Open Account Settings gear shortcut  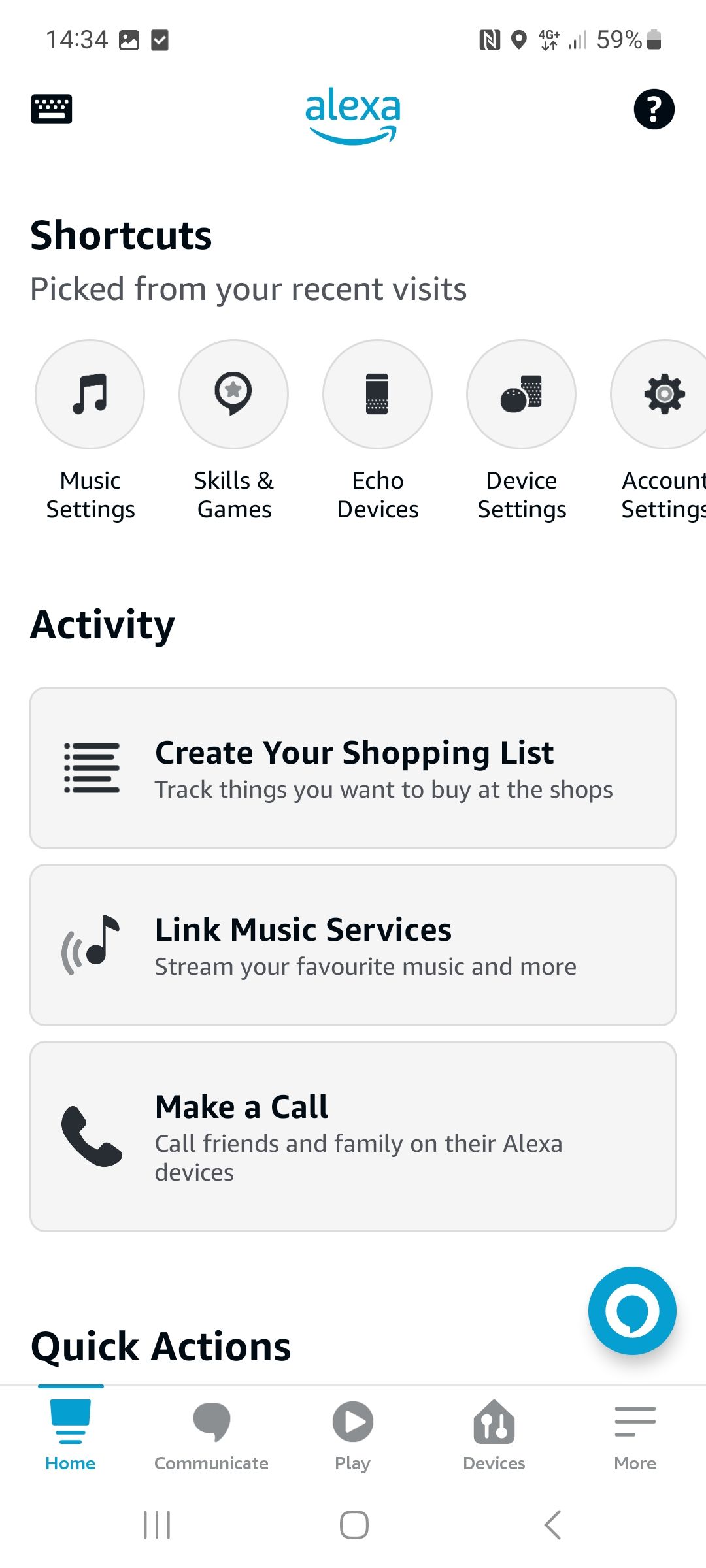tap(664, 395)
